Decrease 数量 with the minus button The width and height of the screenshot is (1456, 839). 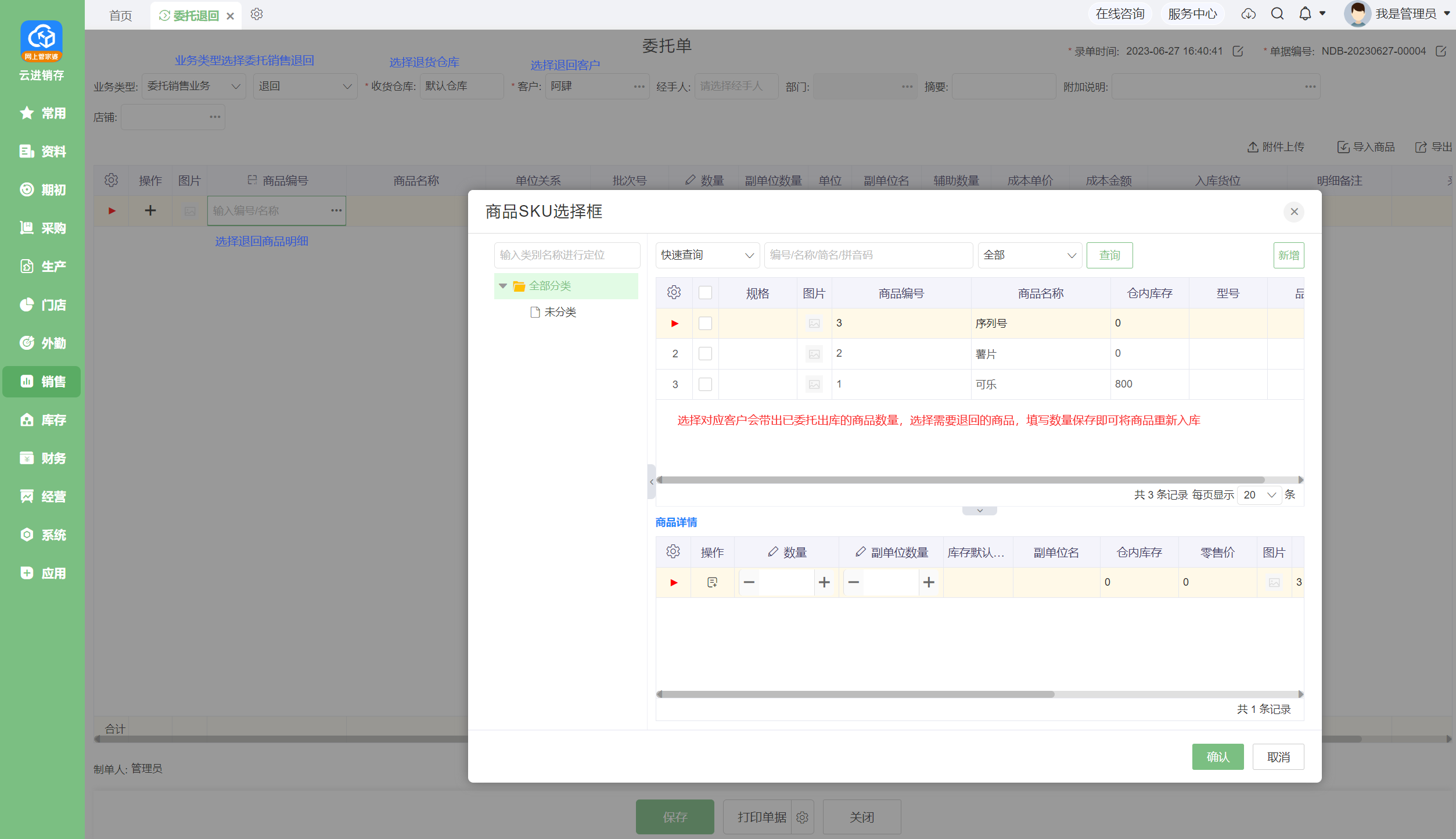(x=749, y=582)
